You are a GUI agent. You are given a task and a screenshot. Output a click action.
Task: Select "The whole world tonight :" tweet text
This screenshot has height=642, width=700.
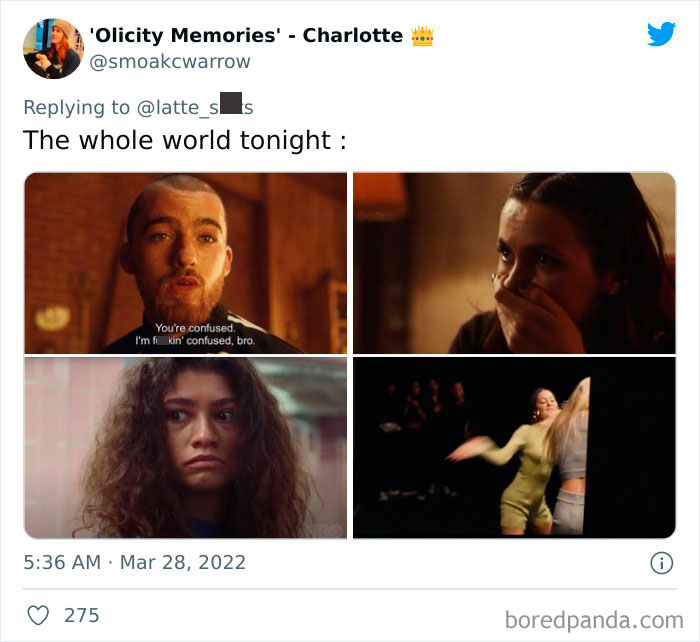coord(185,140)
